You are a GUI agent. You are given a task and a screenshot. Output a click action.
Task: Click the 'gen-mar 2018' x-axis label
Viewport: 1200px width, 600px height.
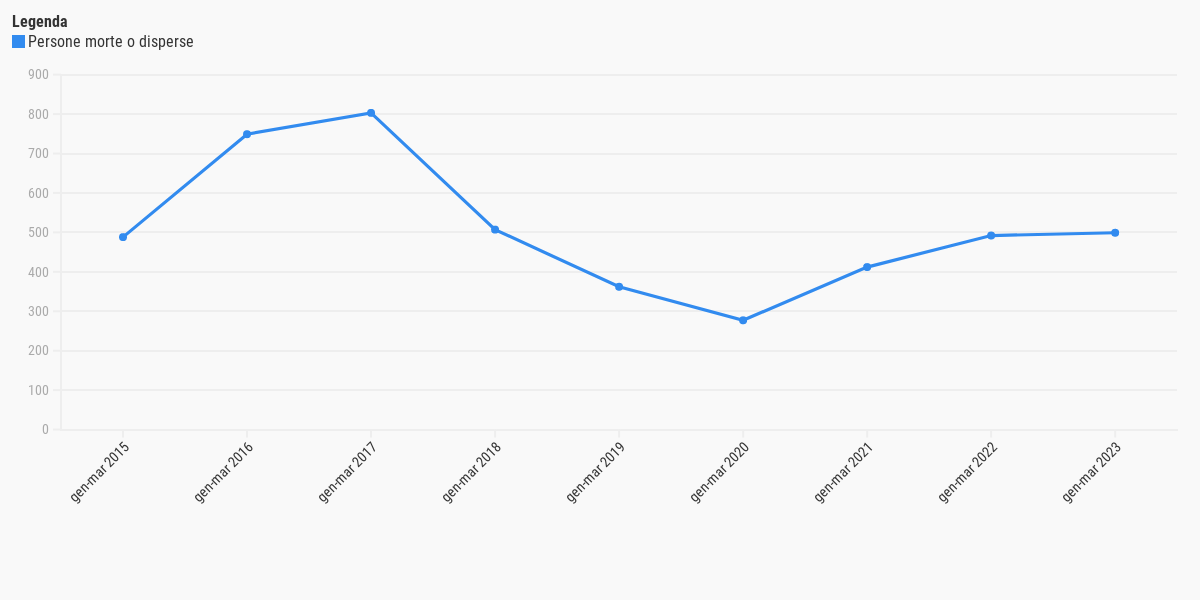473,471
